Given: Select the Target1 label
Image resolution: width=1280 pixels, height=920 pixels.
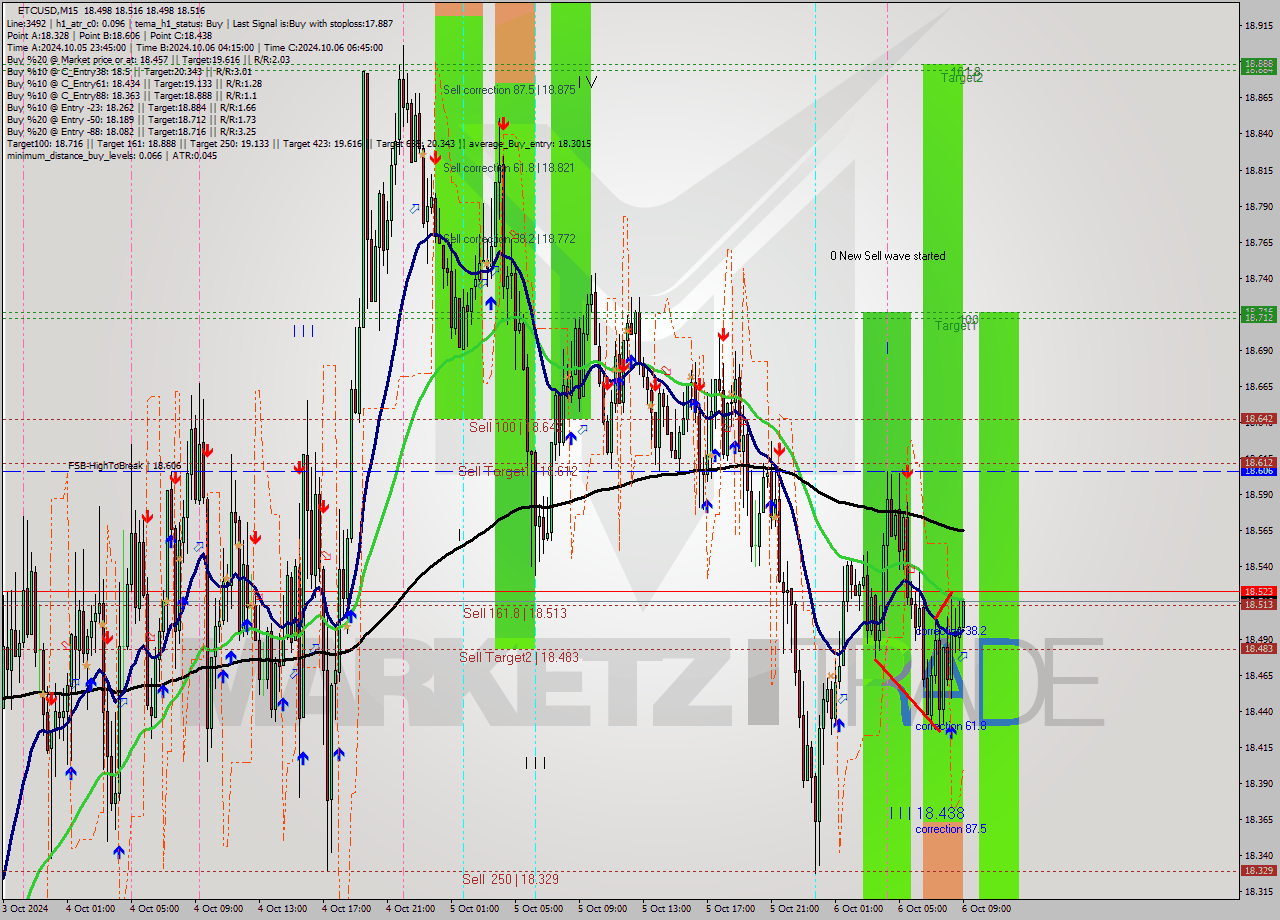Looking at the screenshot, I should [x=956, y=326].
